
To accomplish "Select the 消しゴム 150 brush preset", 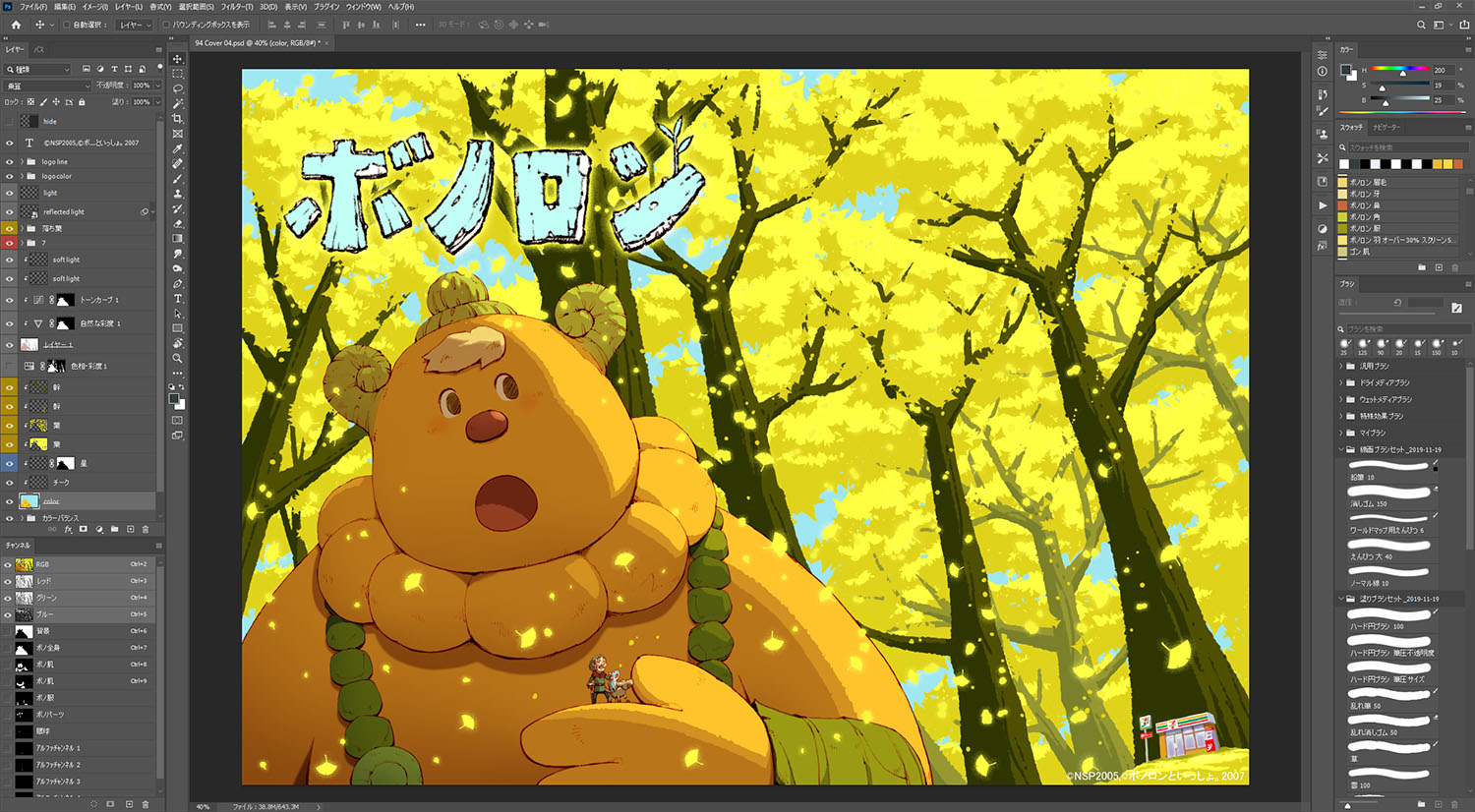I will [1388, 496].
